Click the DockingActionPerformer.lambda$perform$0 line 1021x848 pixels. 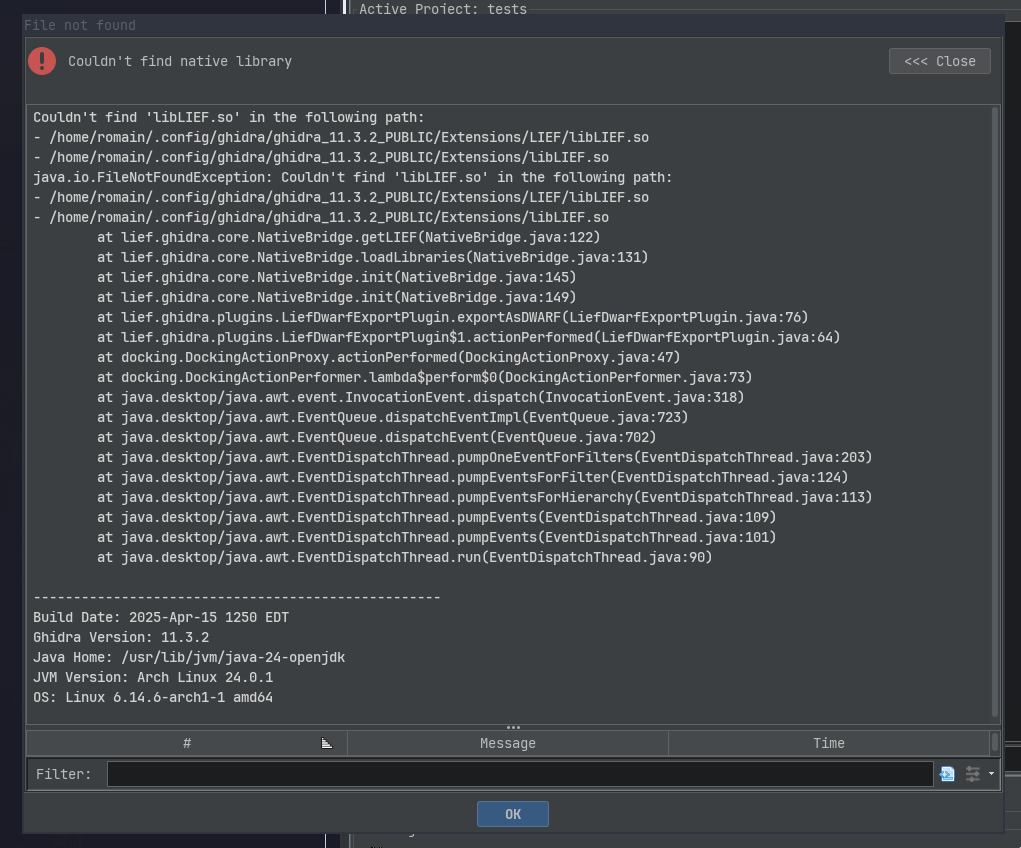(x=425, y=377)
